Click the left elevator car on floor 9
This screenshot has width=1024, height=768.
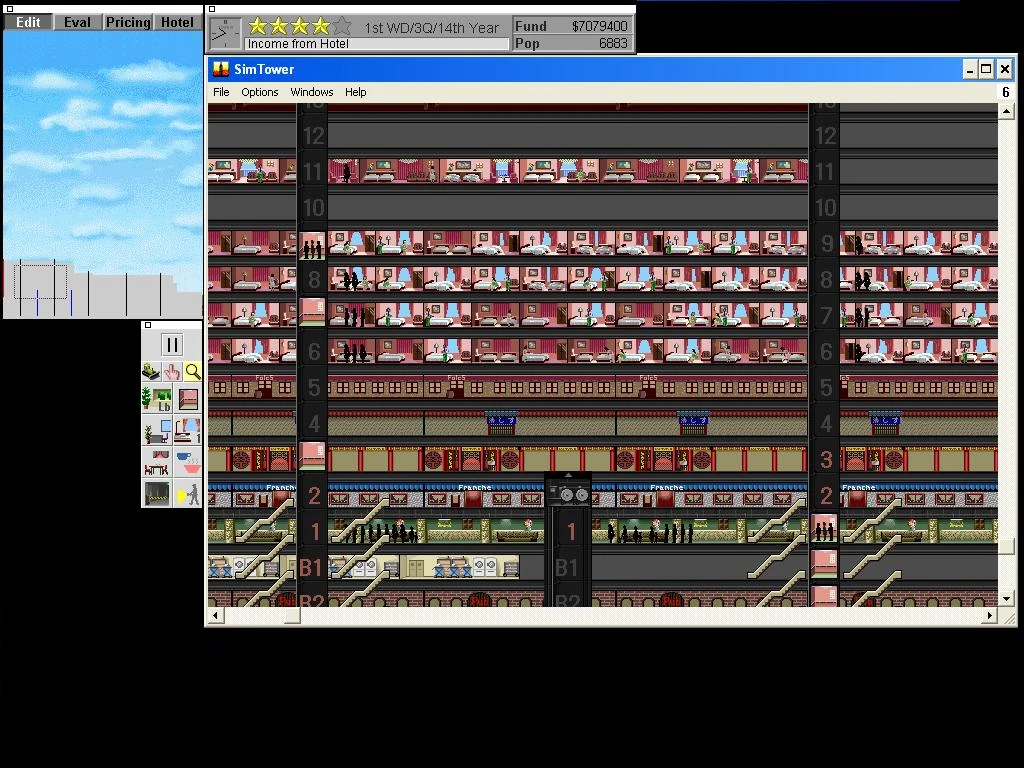(x=312, y=246)
